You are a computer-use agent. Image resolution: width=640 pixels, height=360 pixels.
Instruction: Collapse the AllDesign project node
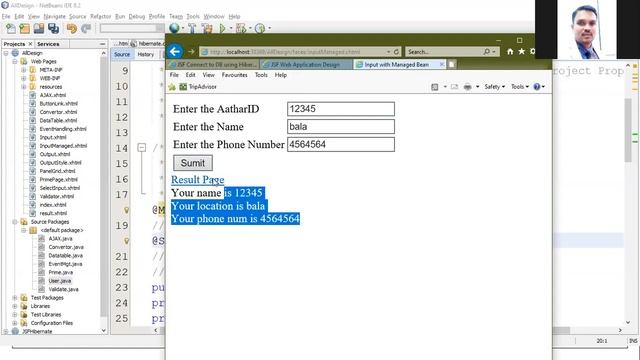[6, 53]
